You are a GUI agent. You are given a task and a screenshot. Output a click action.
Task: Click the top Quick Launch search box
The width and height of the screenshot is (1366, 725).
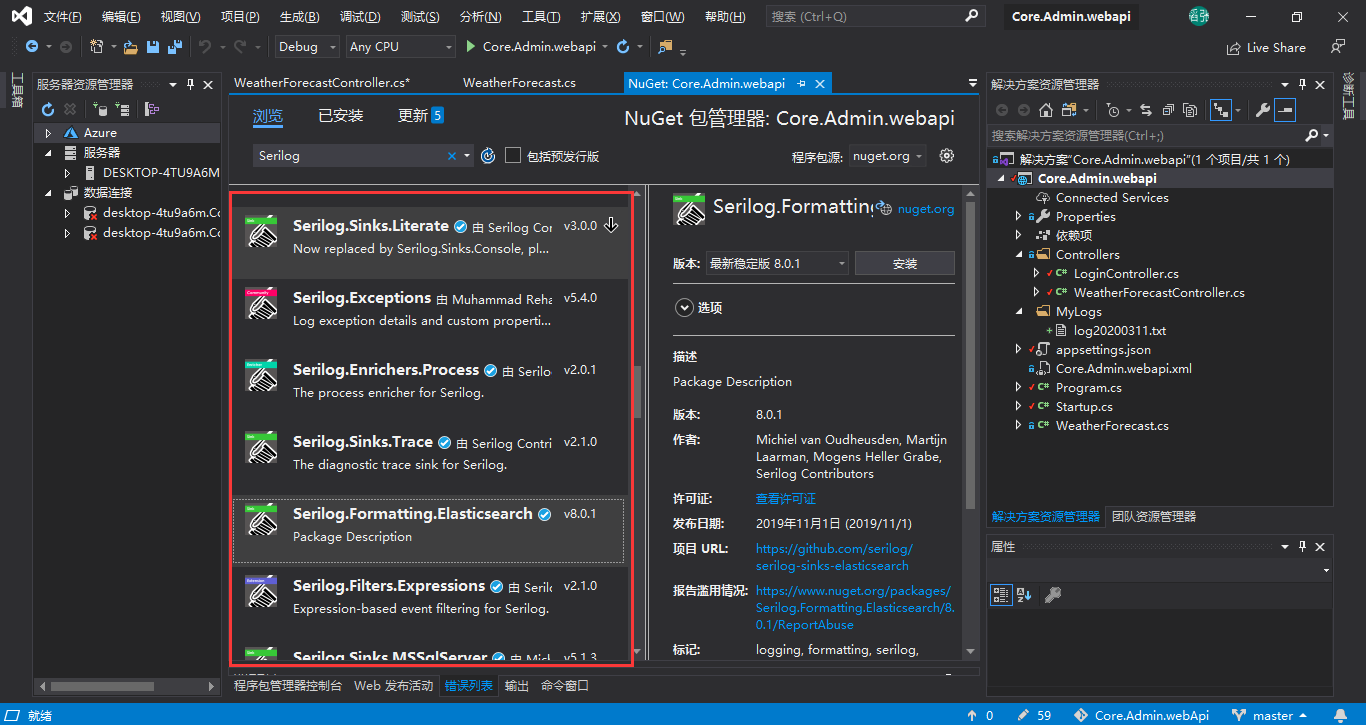pyautogui.click(x=876, y=17)
